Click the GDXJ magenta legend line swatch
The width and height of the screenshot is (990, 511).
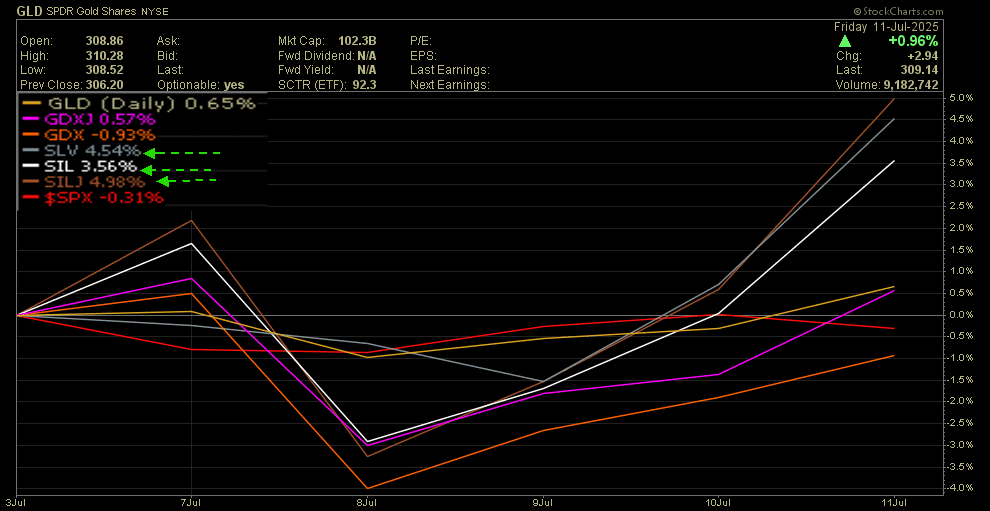point(31,119)
